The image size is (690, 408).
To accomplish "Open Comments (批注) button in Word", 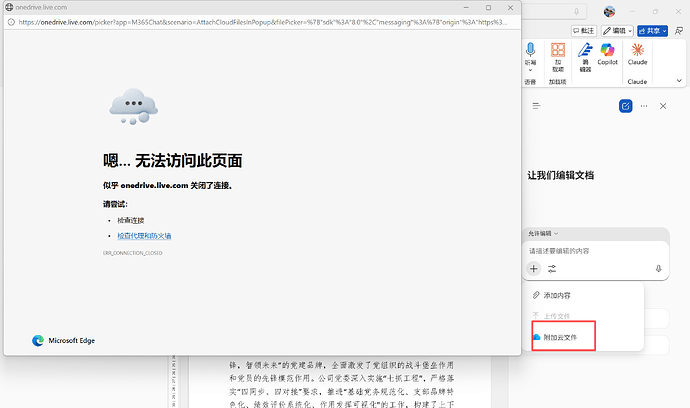I will [584, 31].
